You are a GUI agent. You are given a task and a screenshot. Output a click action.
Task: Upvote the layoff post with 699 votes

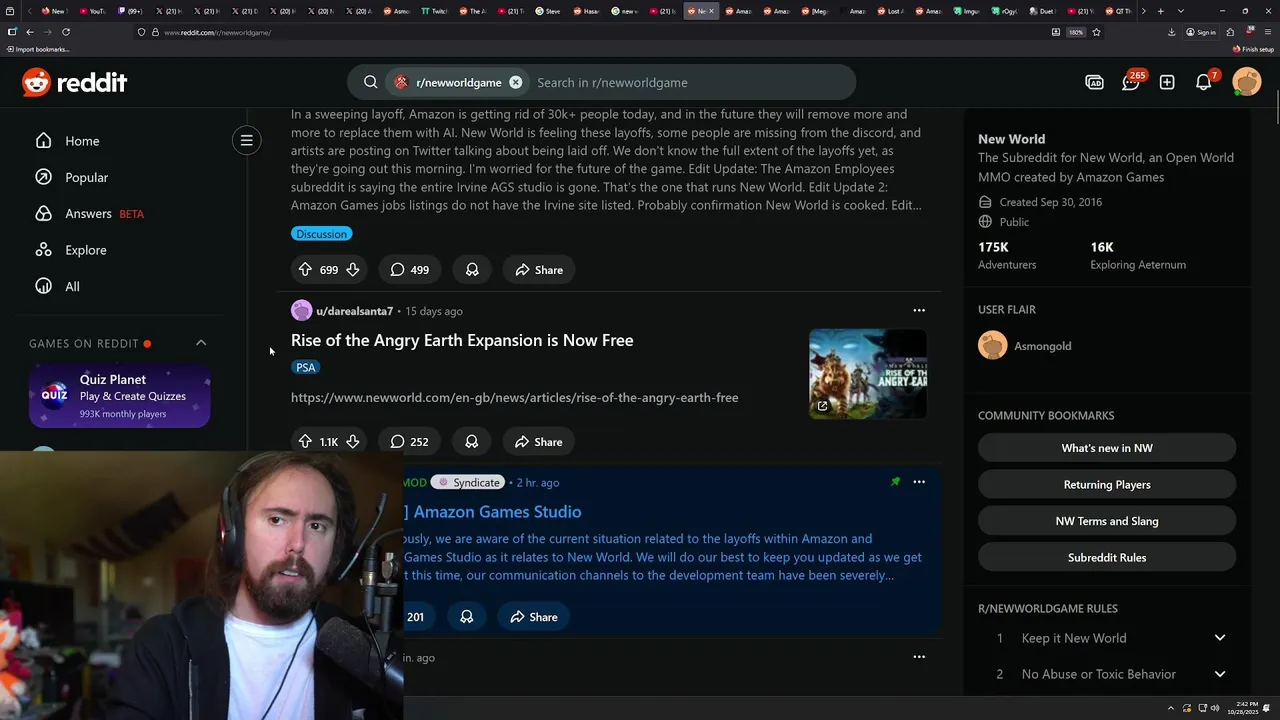pyautogui.click(x=305, y=270)
